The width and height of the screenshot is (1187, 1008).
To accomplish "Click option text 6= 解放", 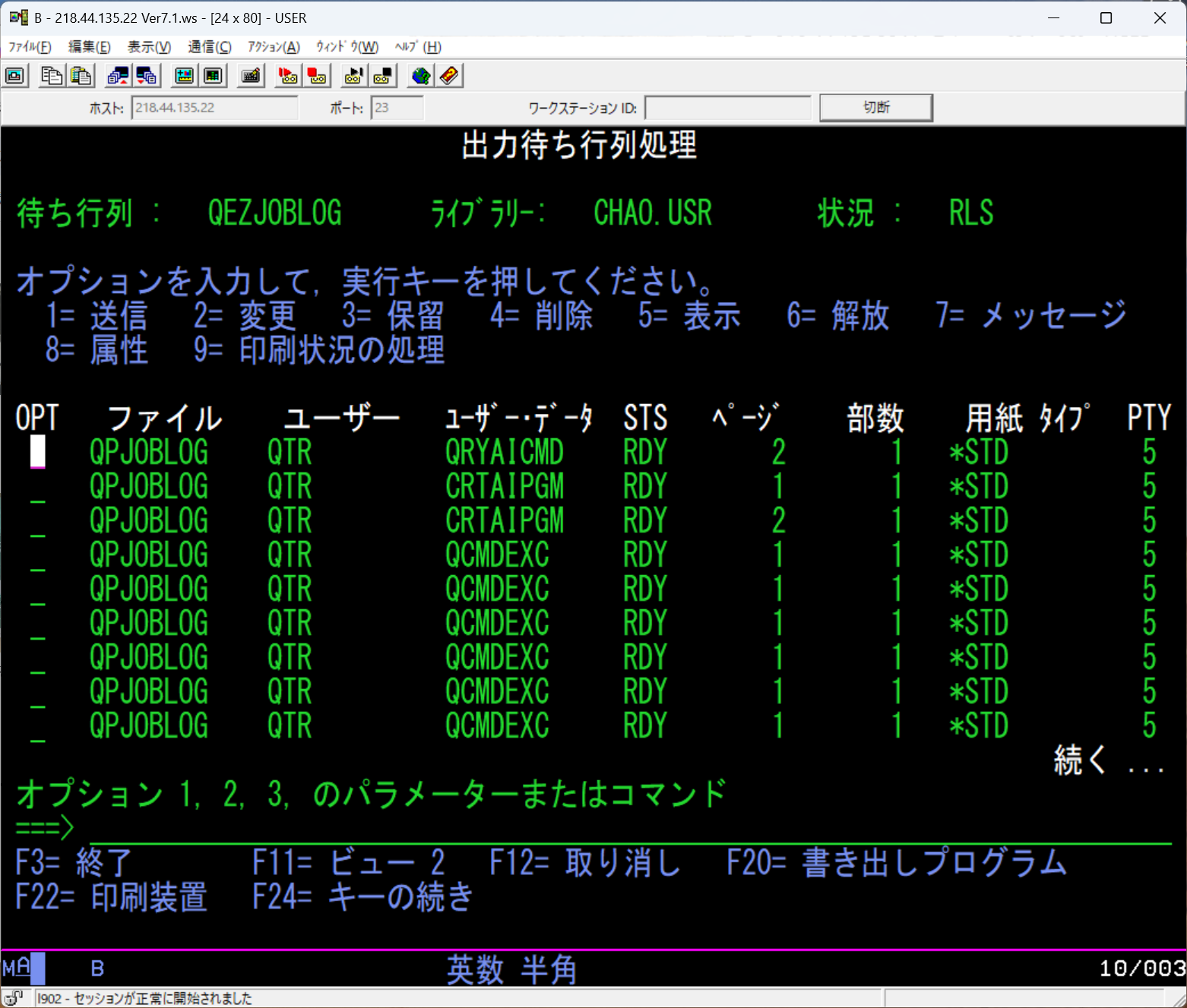I will (x=838, y=316).
